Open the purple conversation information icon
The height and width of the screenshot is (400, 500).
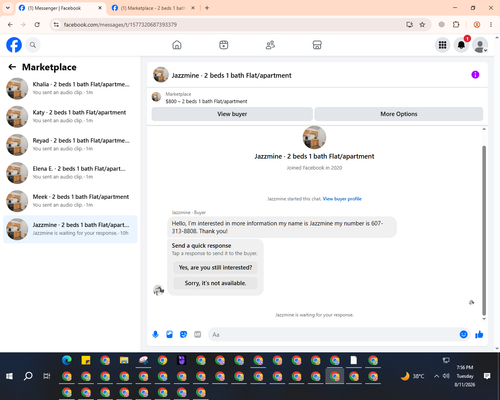tap(475, 75)
